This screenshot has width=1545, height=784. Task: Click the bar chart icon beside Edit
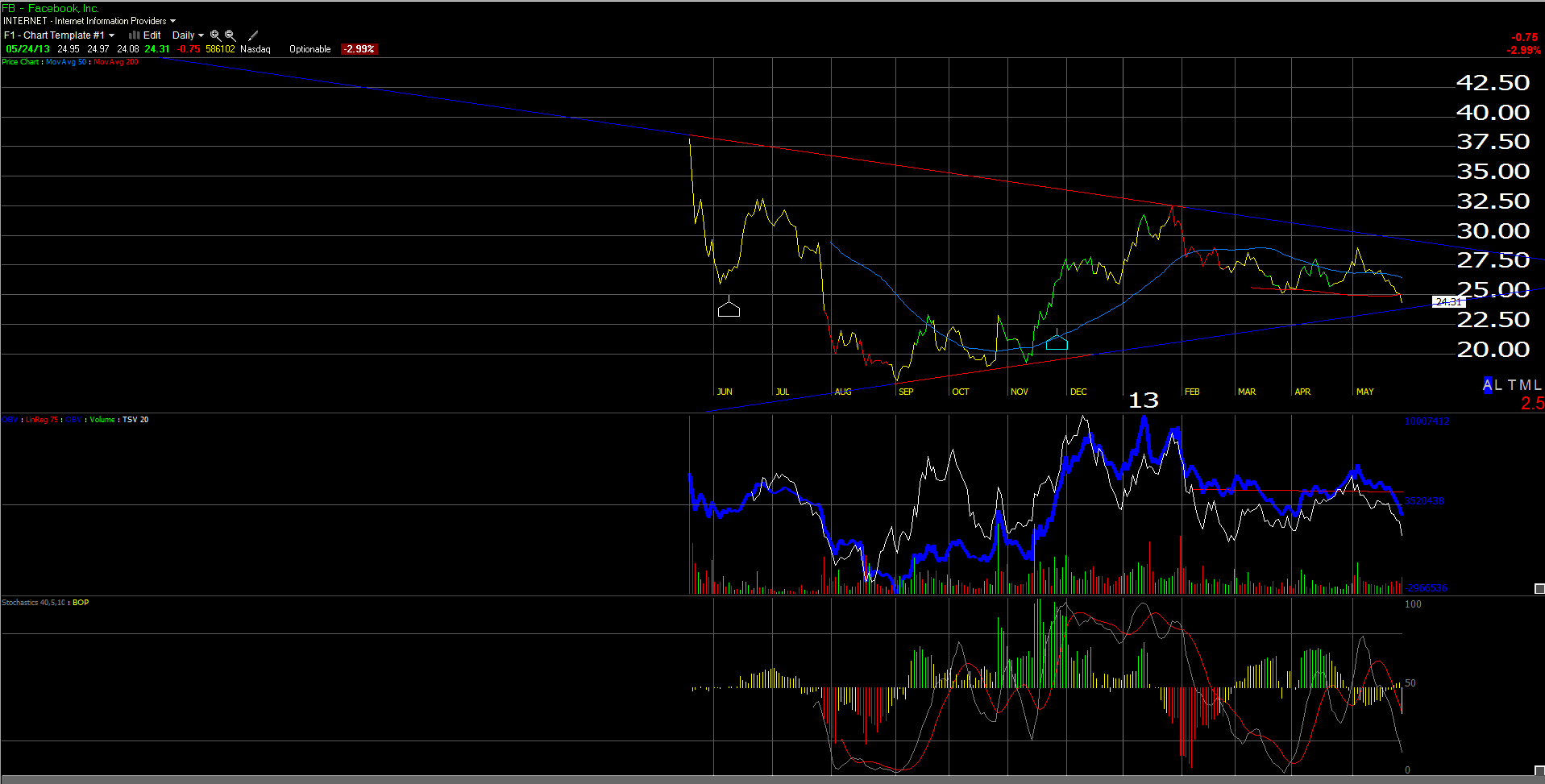coord(134,35)
